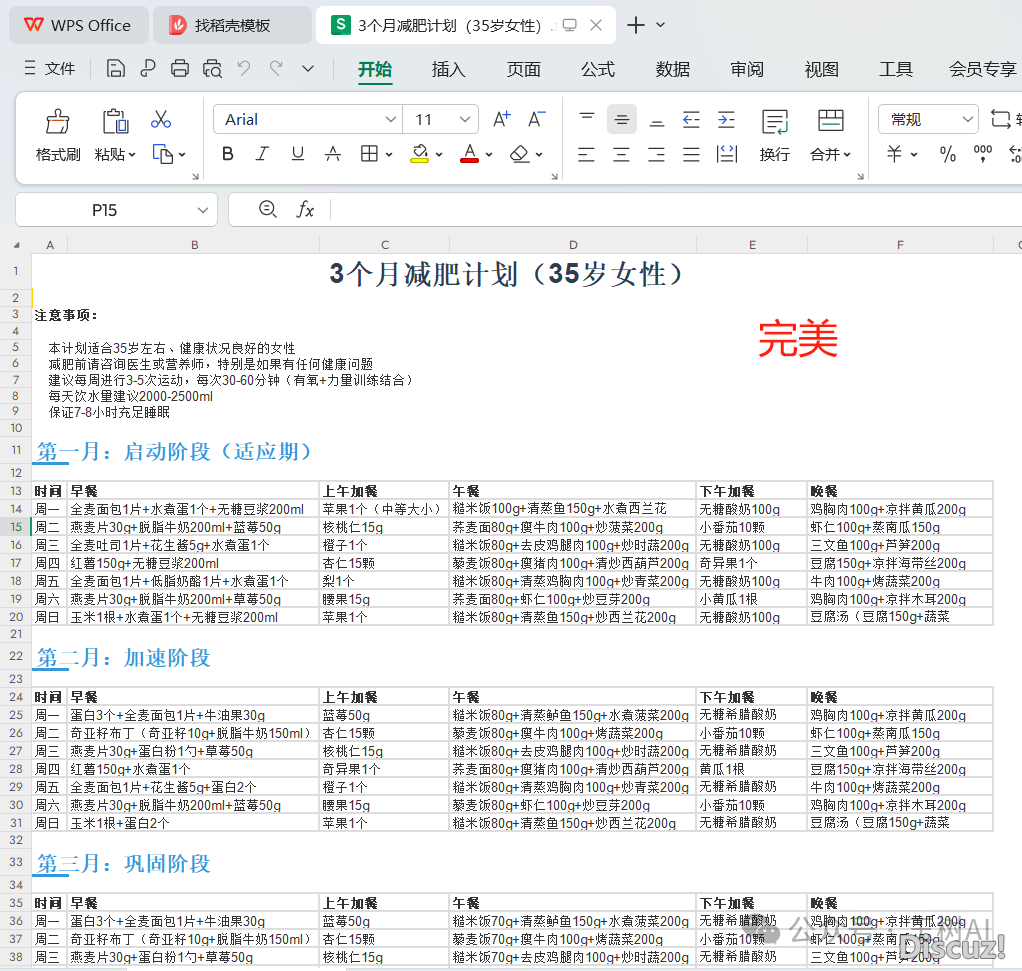1022x971 pixels.
Task: Apply thousands separator format
Action: 982,154
